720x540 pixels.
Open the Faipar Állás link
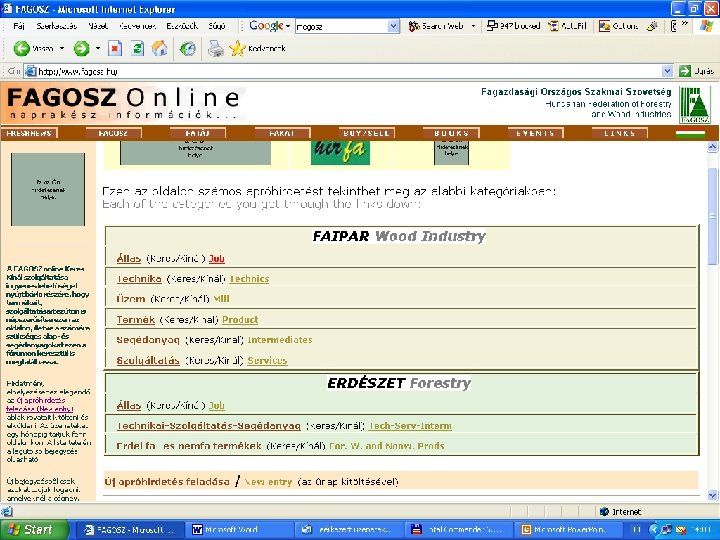point(129,259)
